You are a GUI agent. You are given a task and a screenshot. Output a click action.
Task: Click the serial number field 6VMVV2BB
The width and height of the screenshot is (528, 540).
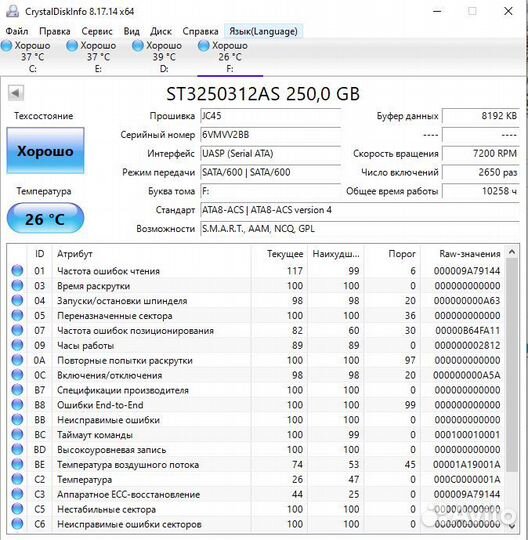coord(270,135)
